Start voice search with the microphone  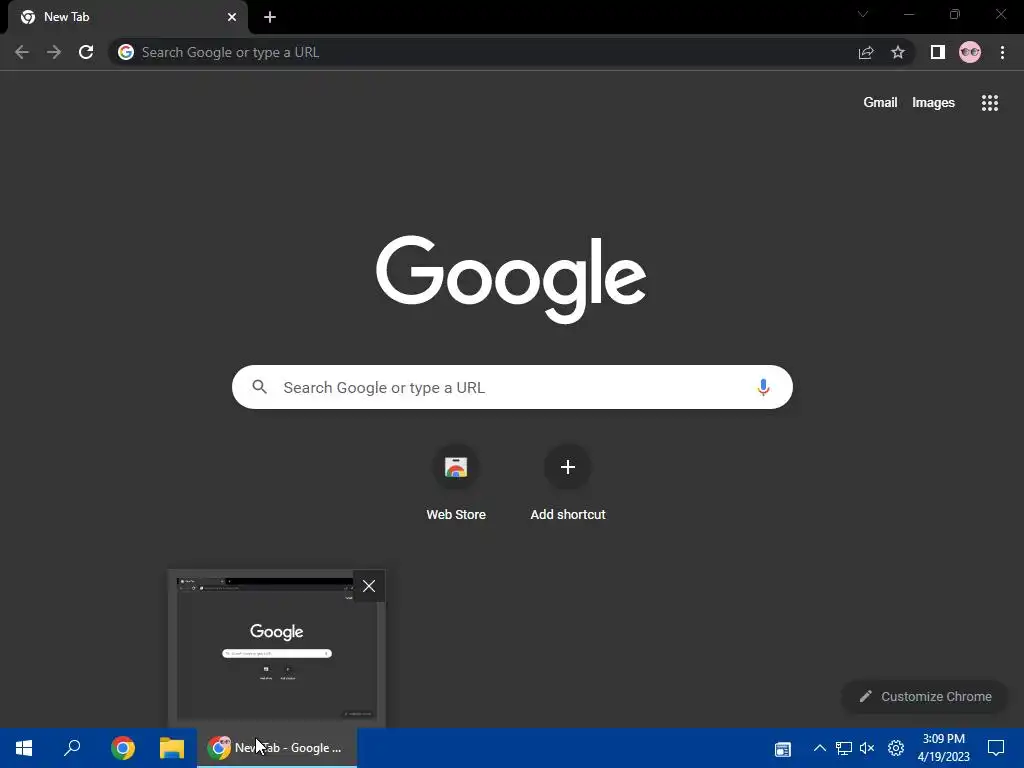(x=763, y=387)
